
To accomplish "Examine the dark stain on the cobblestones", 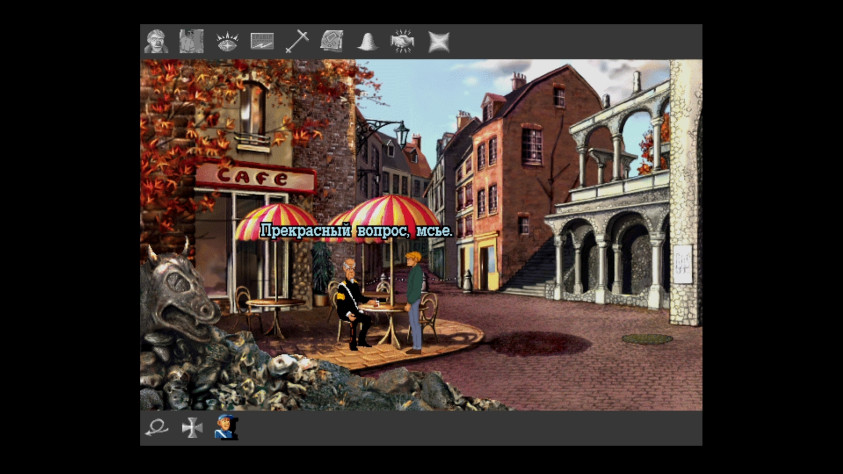I will 539,344.
